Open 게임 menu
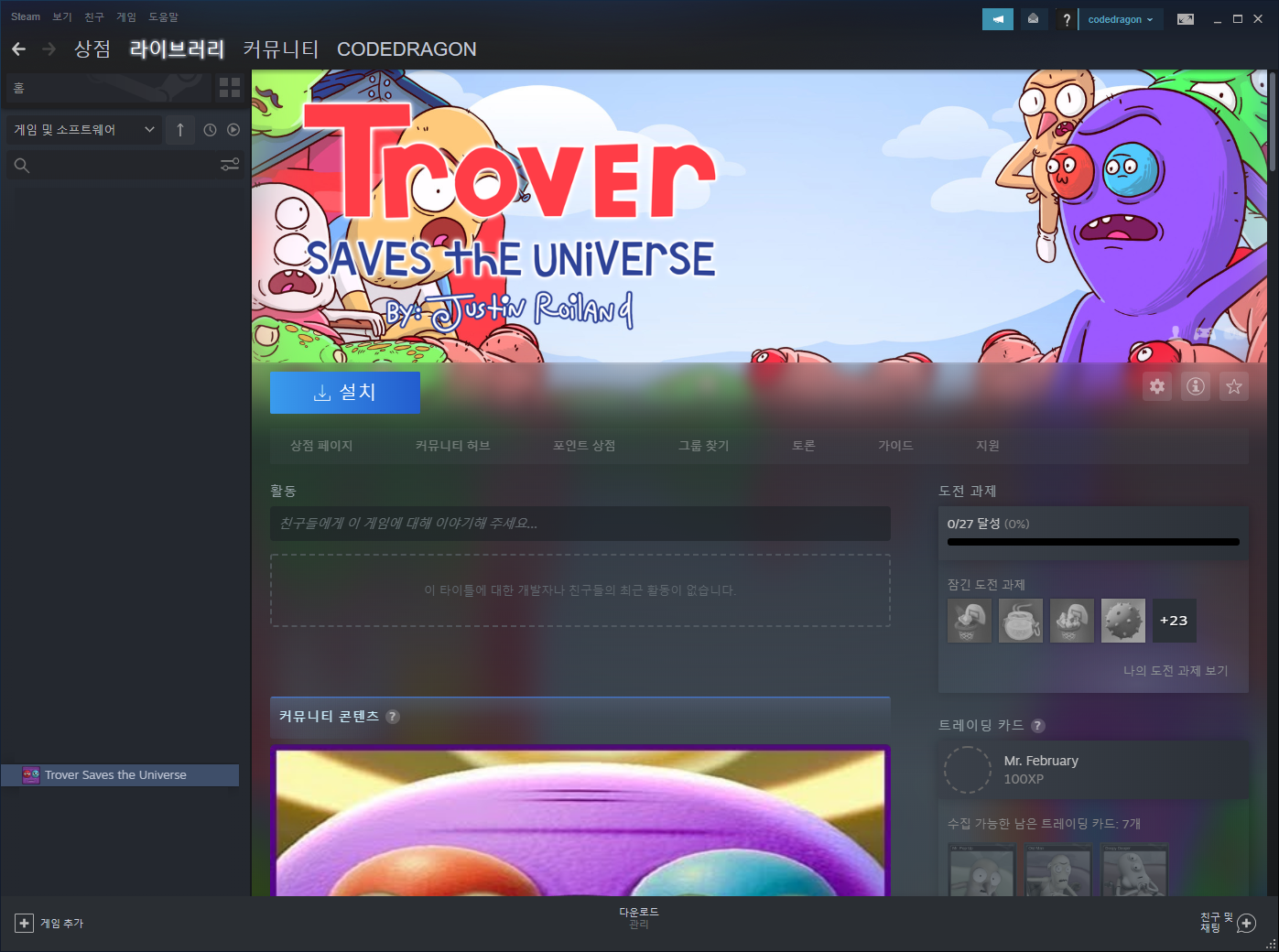1279x952 pixels. pyautogui.click(x=126, y=16)
